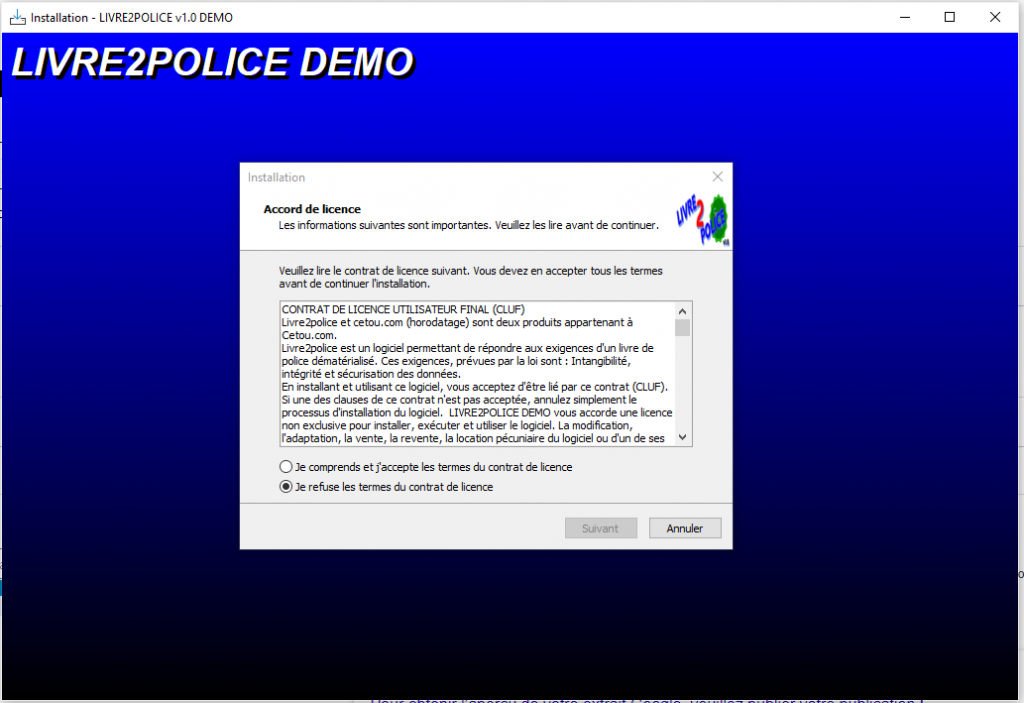Screen dimensions: 1024x703
Task: Click the license scrollbar down arrow
Action: point(683,437)
